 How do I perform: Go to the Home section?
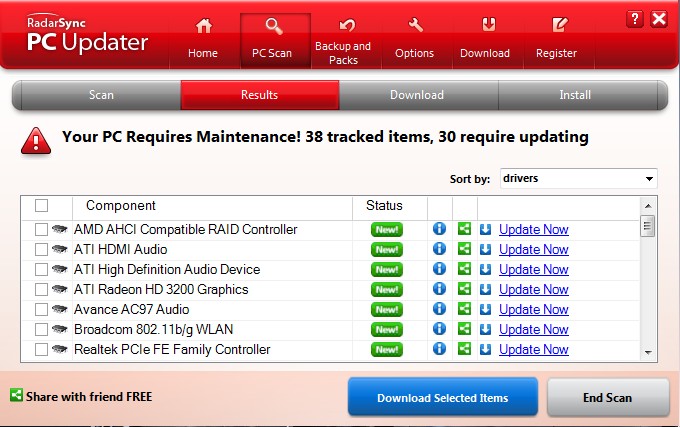[203, 40]
